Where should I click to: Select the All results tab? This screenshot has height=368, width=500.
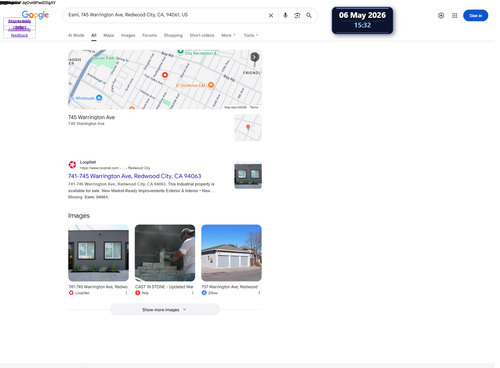94,35
